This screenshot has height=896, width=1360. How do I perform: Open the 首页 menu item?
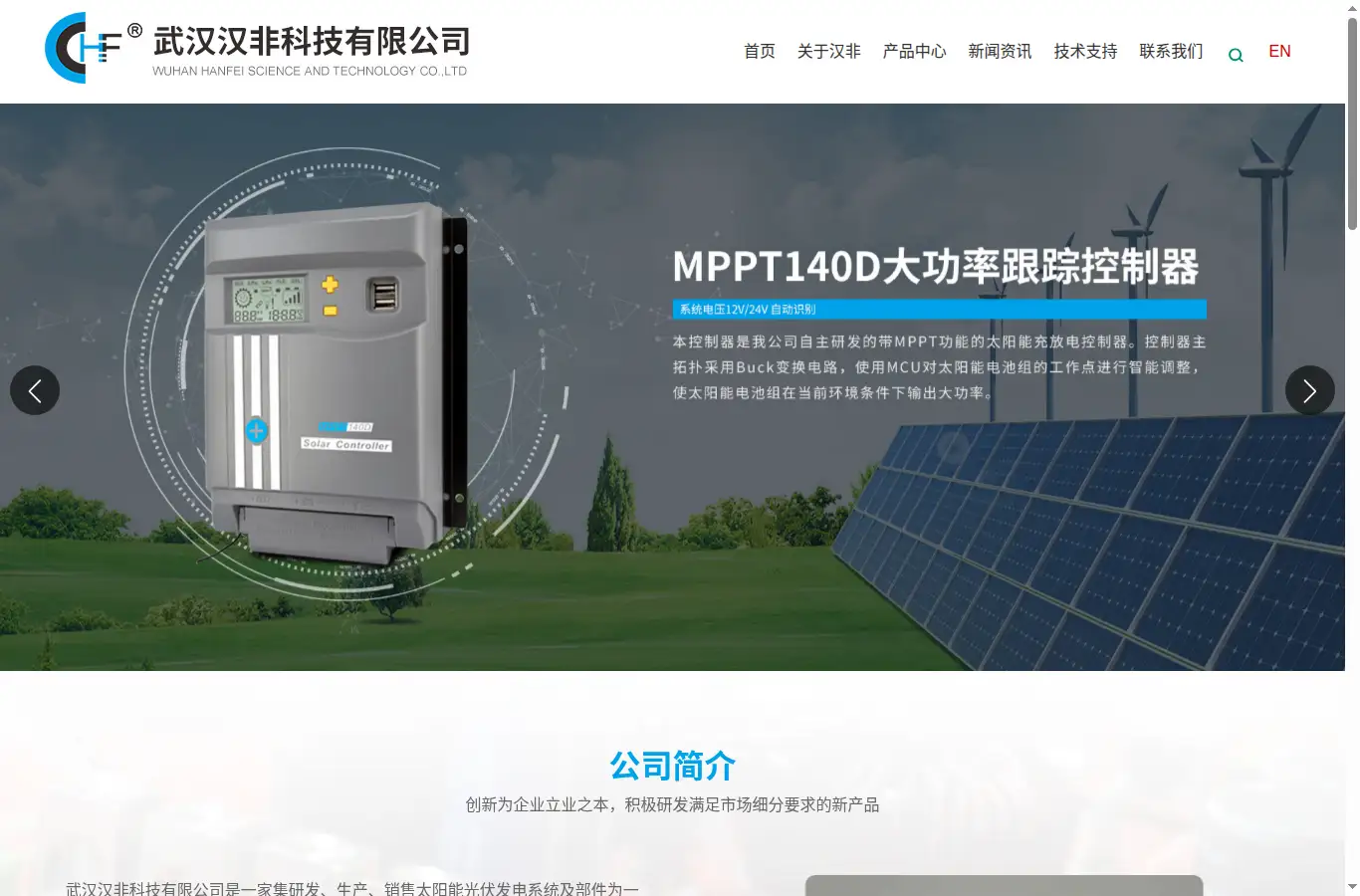click(x=760, y=52)
